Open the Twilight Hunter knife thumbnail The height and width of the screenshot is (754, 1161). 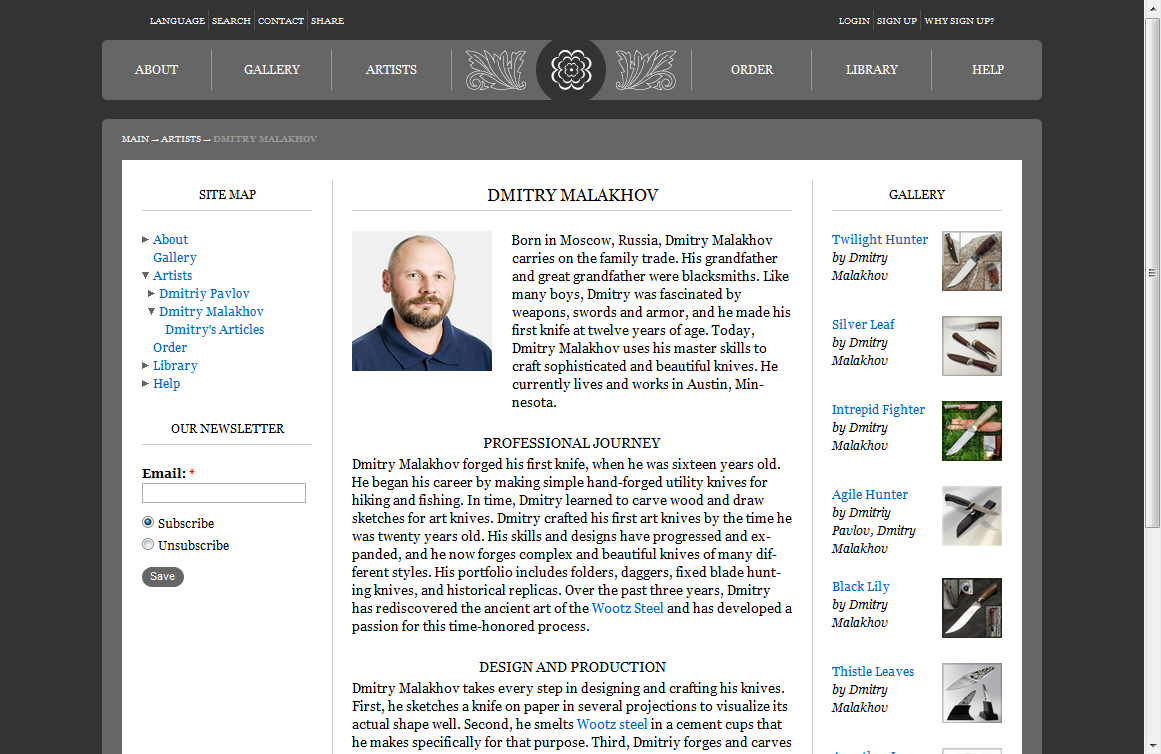971,261
